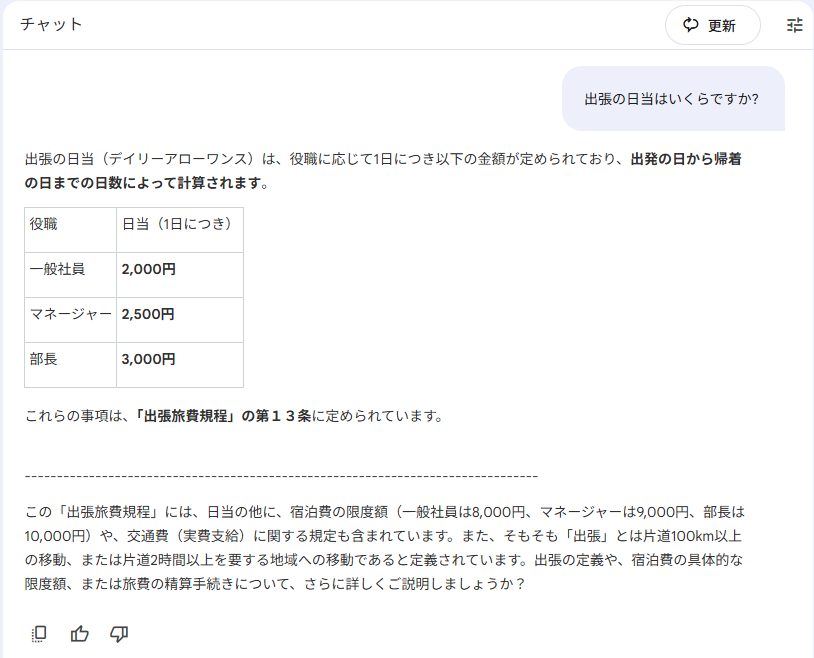The width and height of the screenshot is (814, 658).
Task: Dislike the answer with the thumbs down icon
Action: point(119,633)
